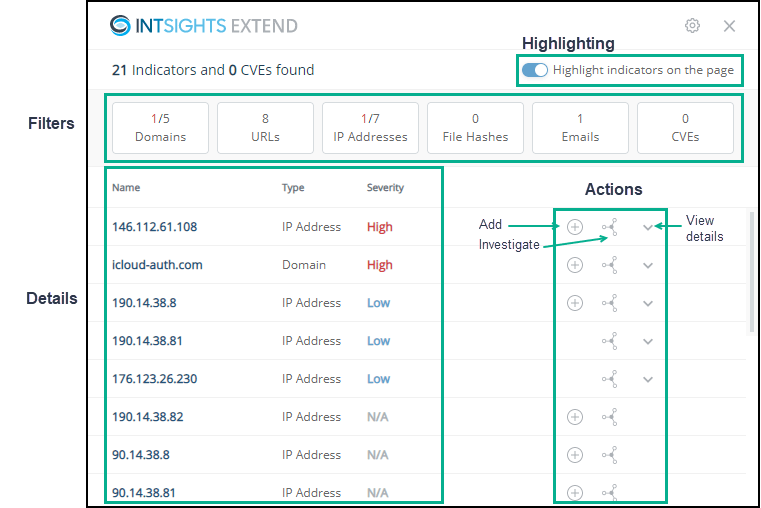Select the 190.14.38.81 name cell

coord(147,341)
